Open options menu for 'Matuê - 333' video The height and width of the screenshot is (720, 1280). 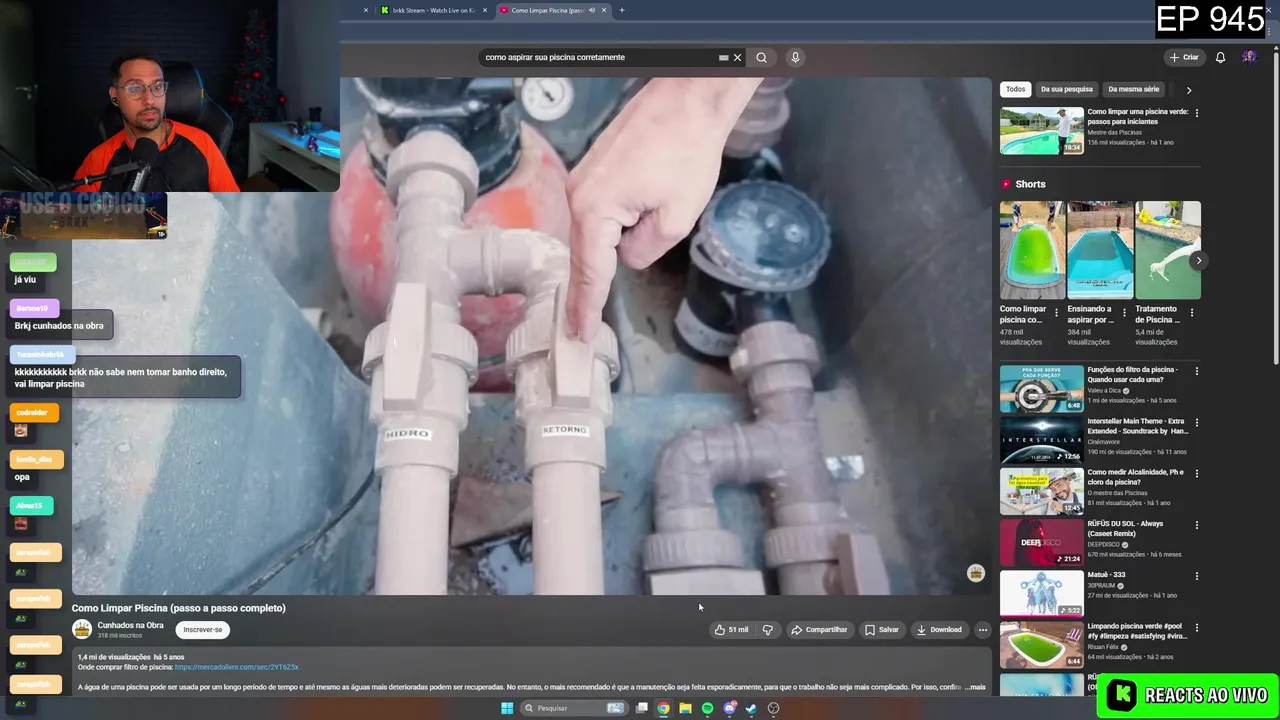coord(1197,576)
